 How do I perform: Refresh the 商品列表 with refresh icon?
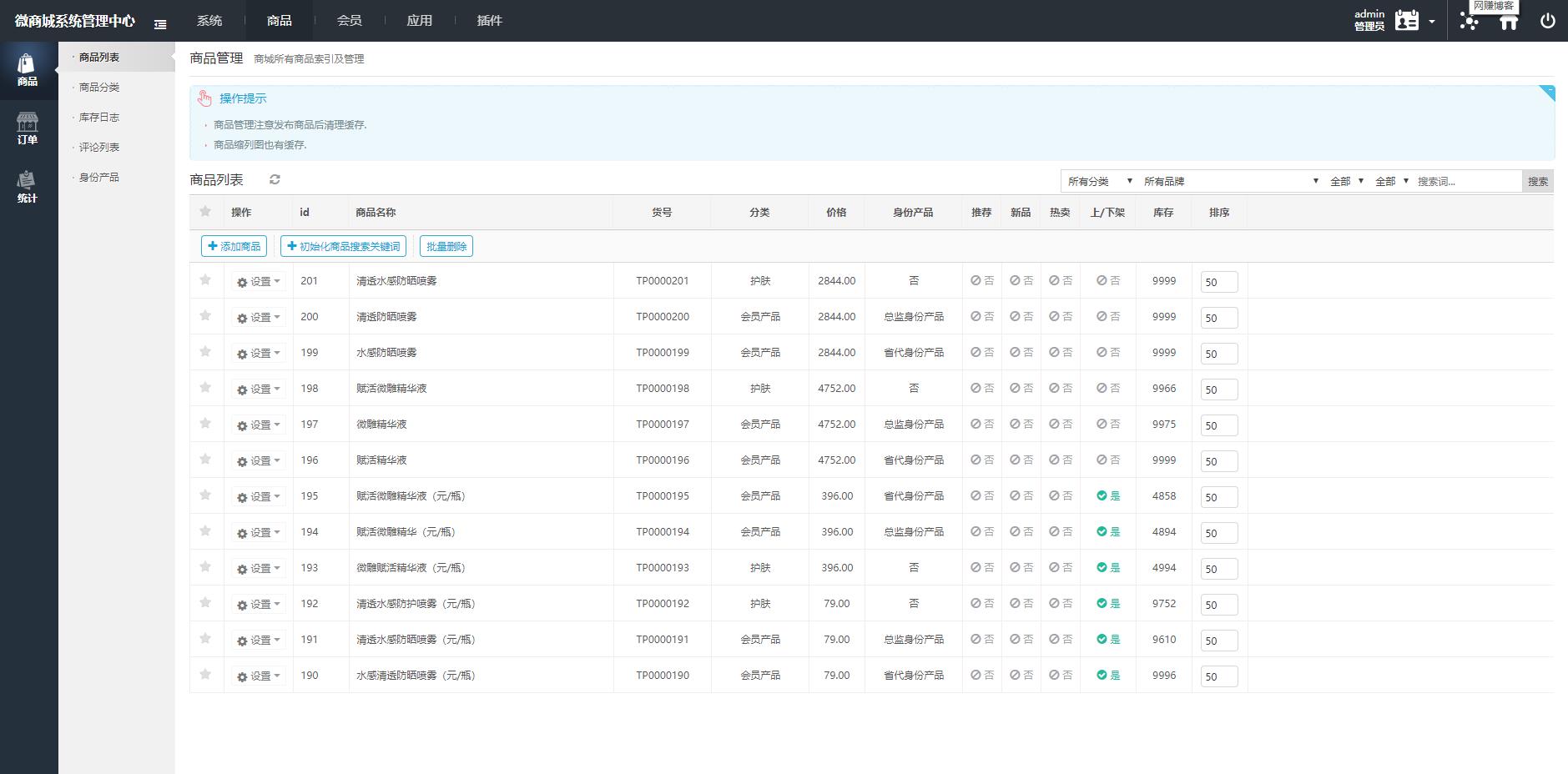275,179
